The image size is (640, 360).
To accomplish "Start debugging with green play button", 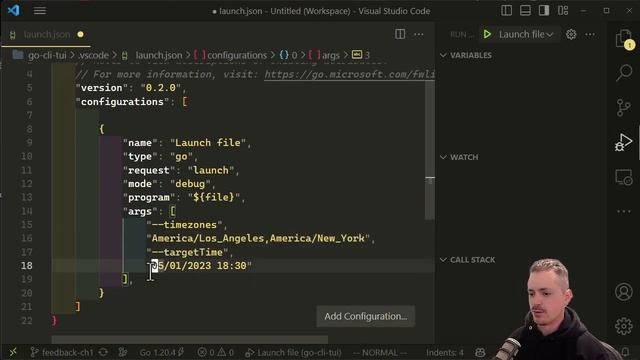I will point(487,34).
